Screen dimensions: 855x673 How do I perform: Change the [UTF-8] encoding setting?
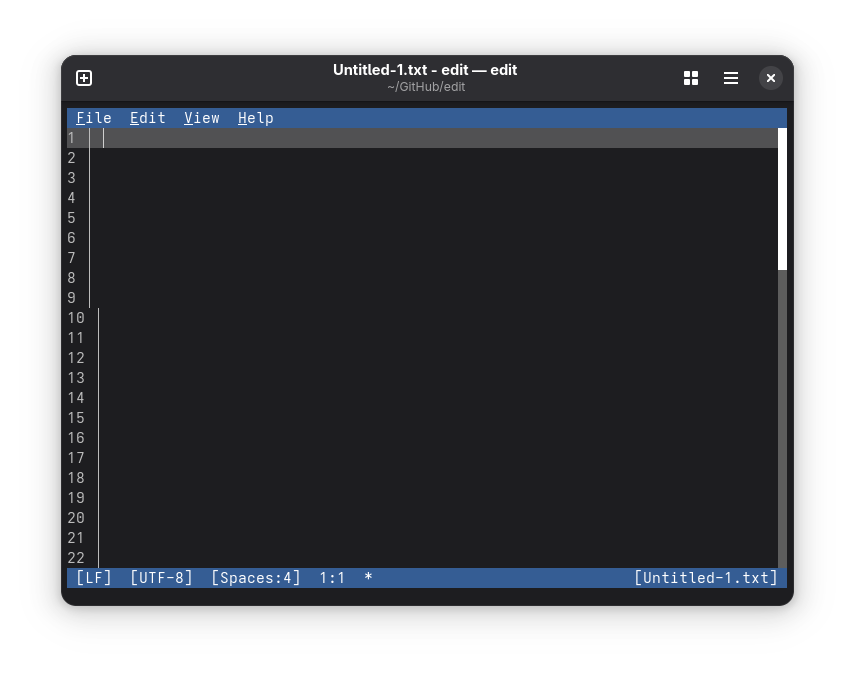[x=161, y=578]
